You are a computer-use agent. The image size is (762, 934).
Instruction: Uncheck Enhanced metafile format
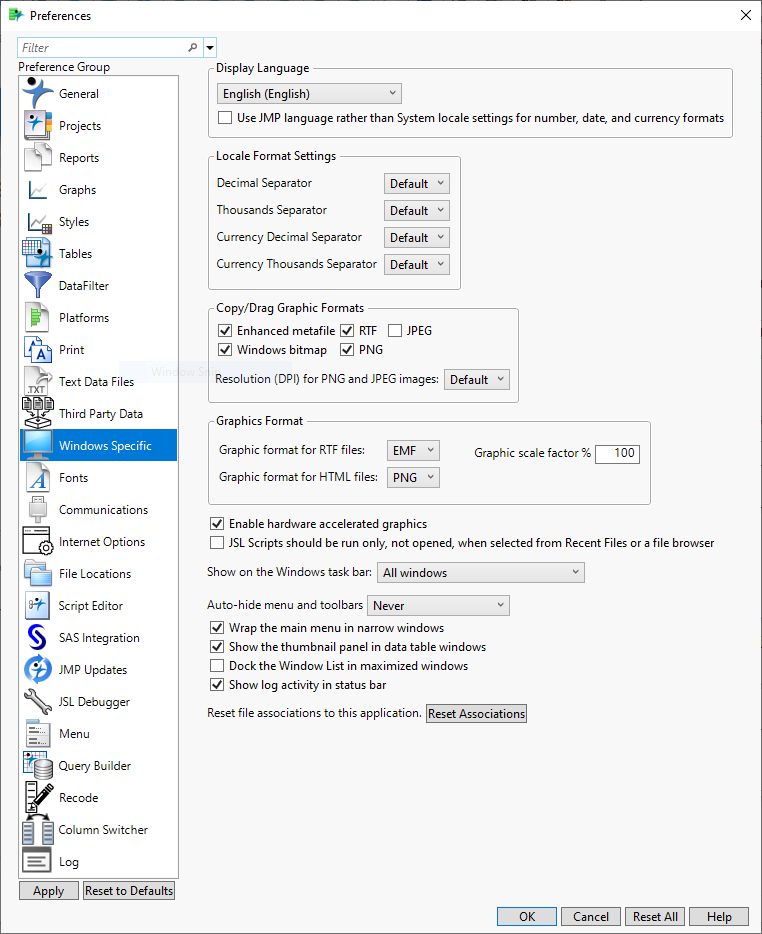(225, 331)
